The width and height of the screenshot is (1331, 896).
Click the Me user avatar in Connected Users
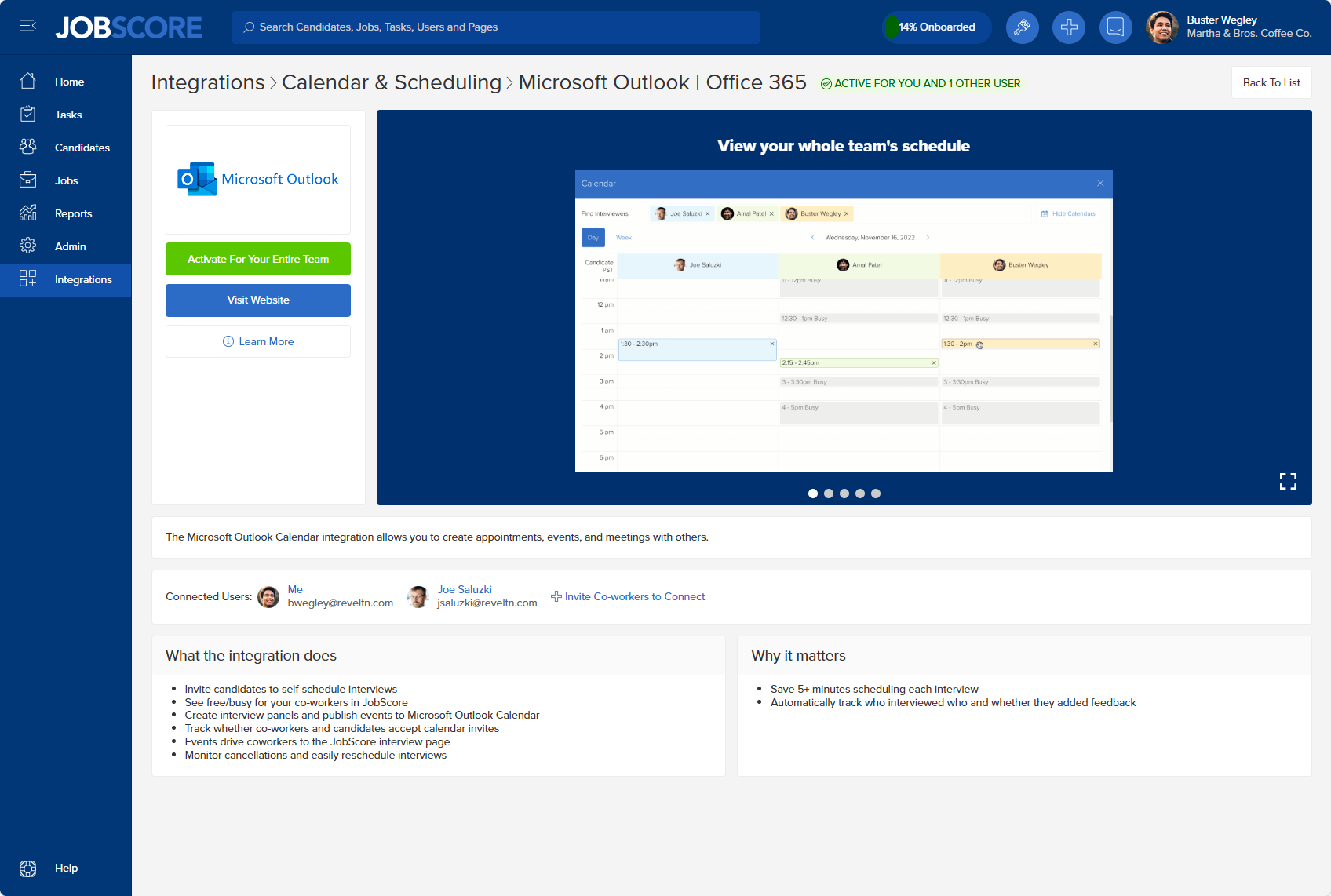268,597
